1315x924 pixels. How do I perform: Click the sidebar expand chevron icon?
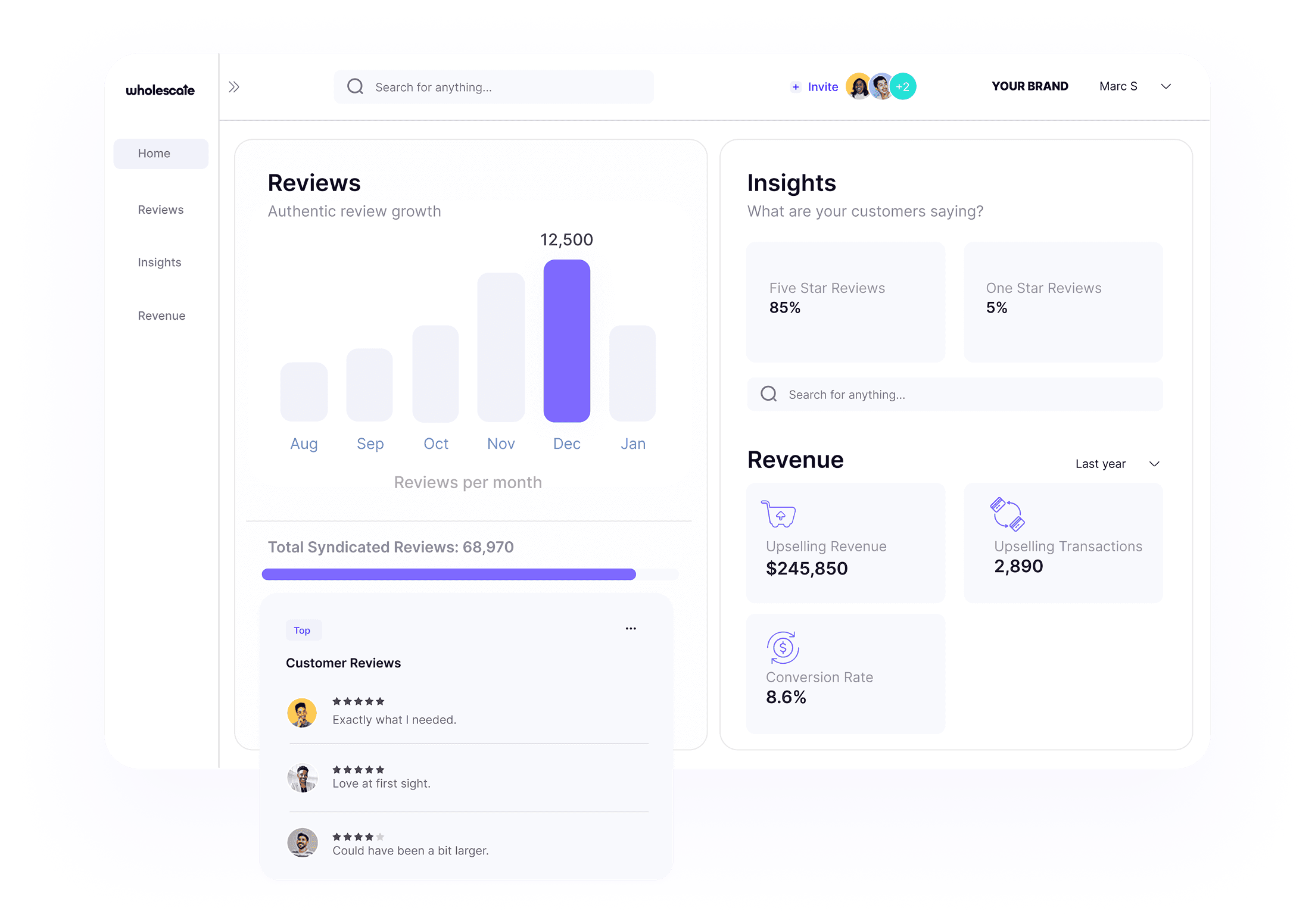tap(234, 87)
